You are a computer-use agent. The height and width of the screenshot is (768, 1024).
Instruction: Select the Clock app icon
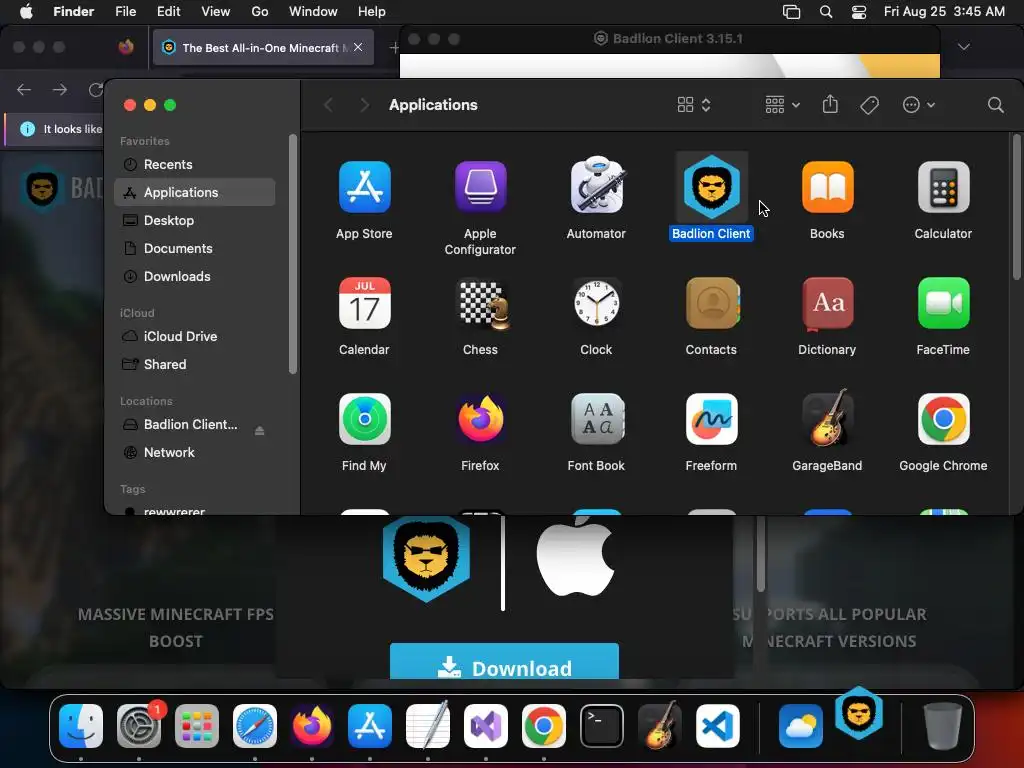(596, 303)
